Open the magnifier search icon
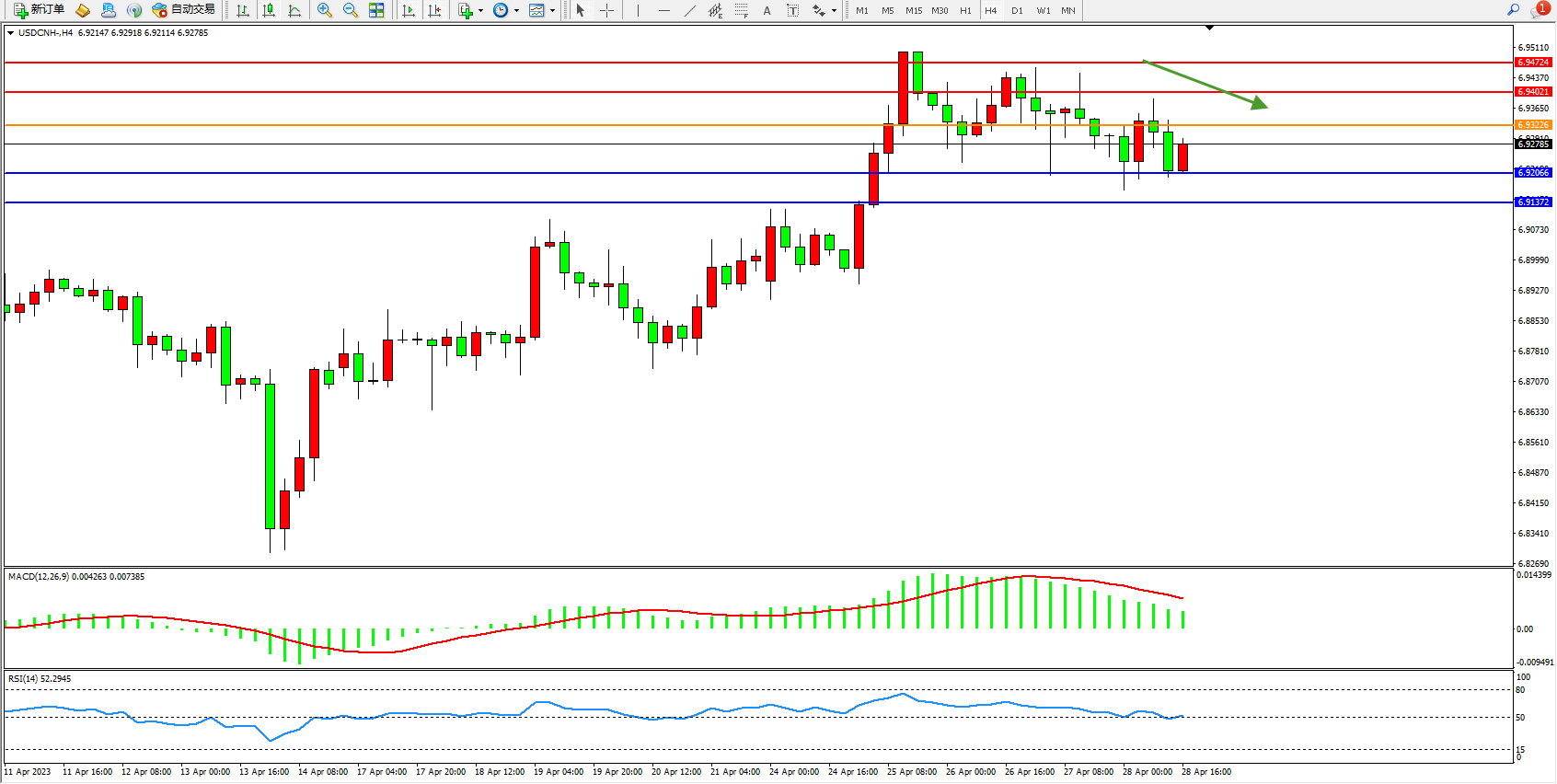Viewport: 1557px width, 784px height. 1513,10
